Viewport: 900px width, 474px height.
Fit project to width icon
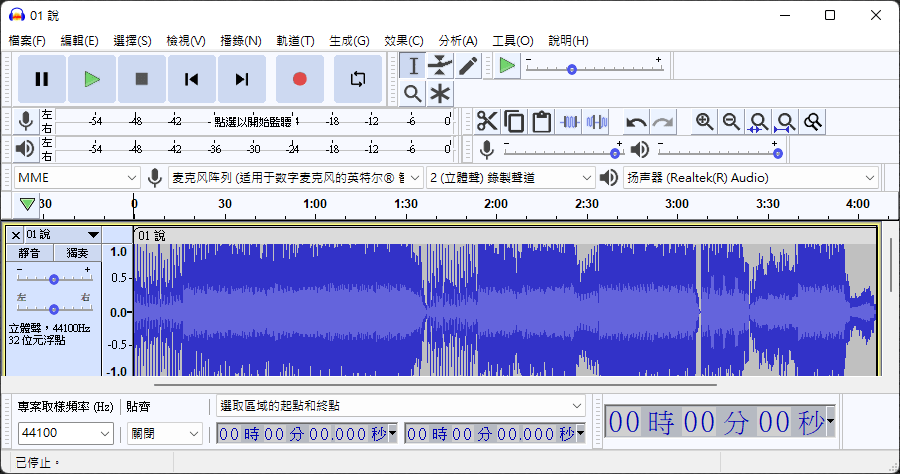pyautogui.click(x=785, y=122)
